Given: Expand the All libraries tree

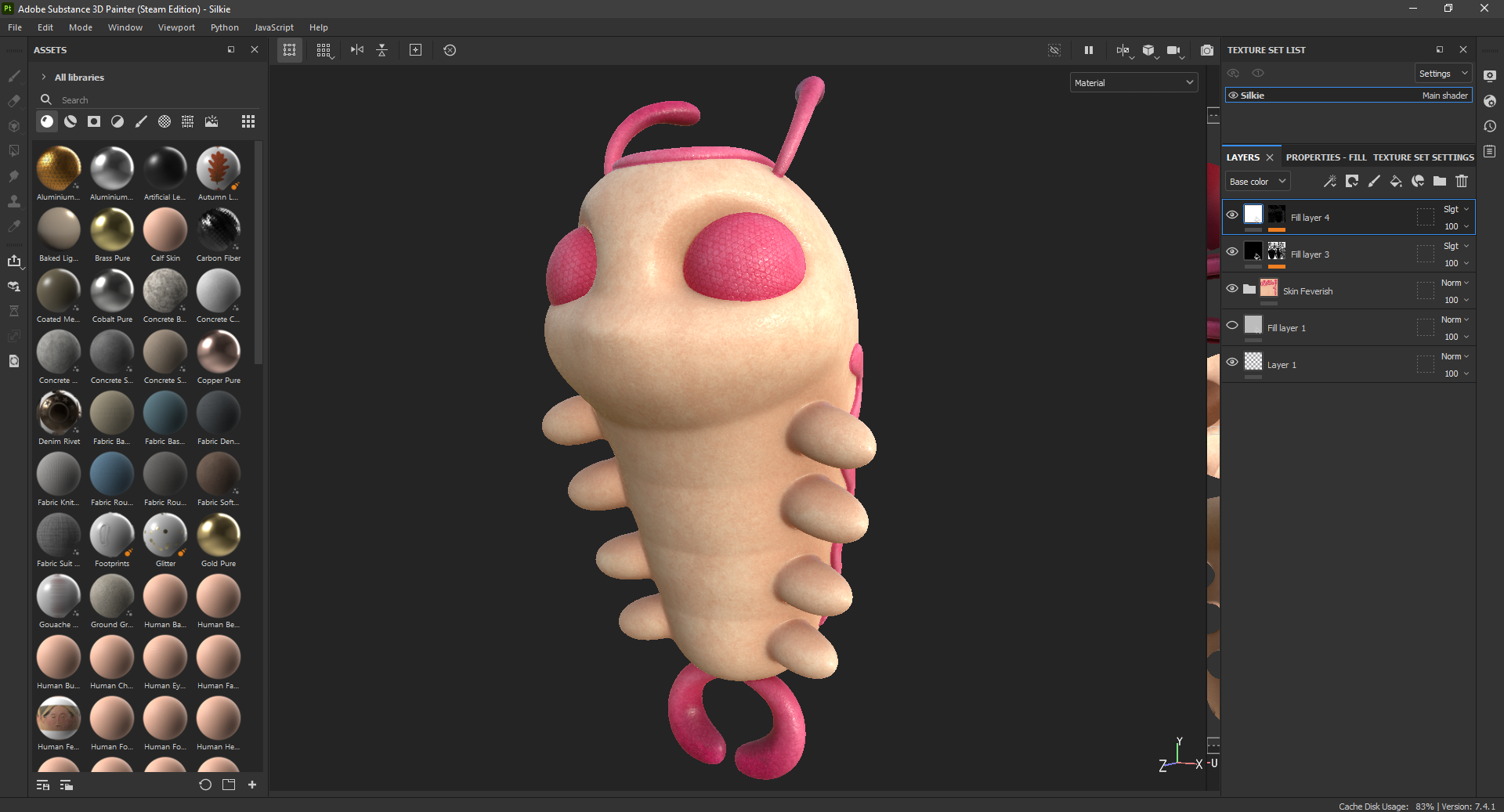Looking at the screenshot, I should click(x=44, y=78).
